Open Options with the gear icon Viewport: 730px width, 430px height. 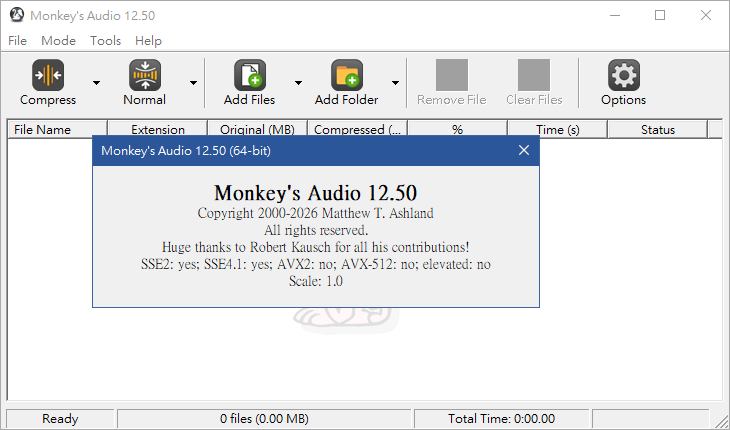pos(624,75)
